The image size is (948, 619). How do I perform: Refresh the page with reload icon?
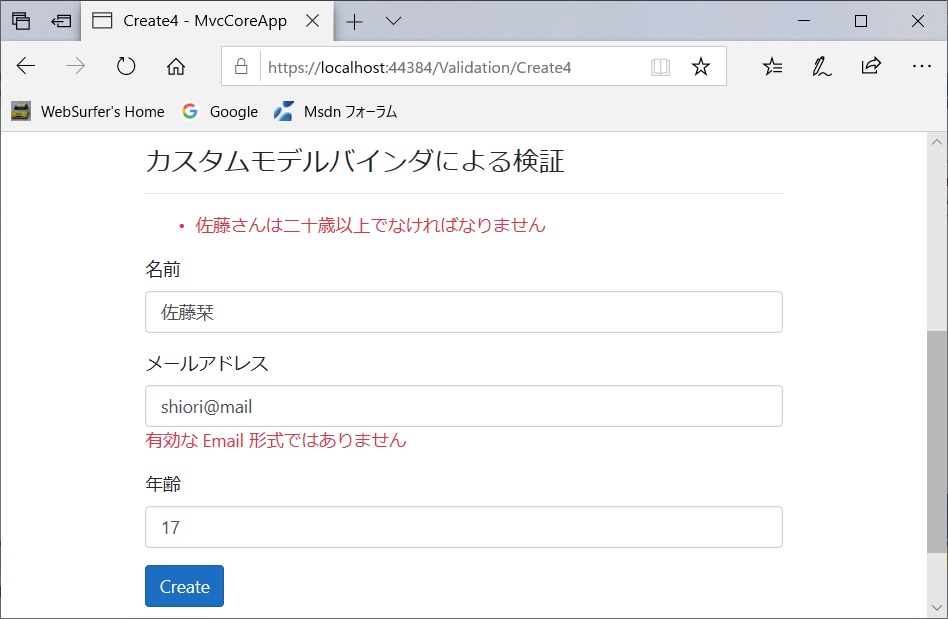(126, 67)
